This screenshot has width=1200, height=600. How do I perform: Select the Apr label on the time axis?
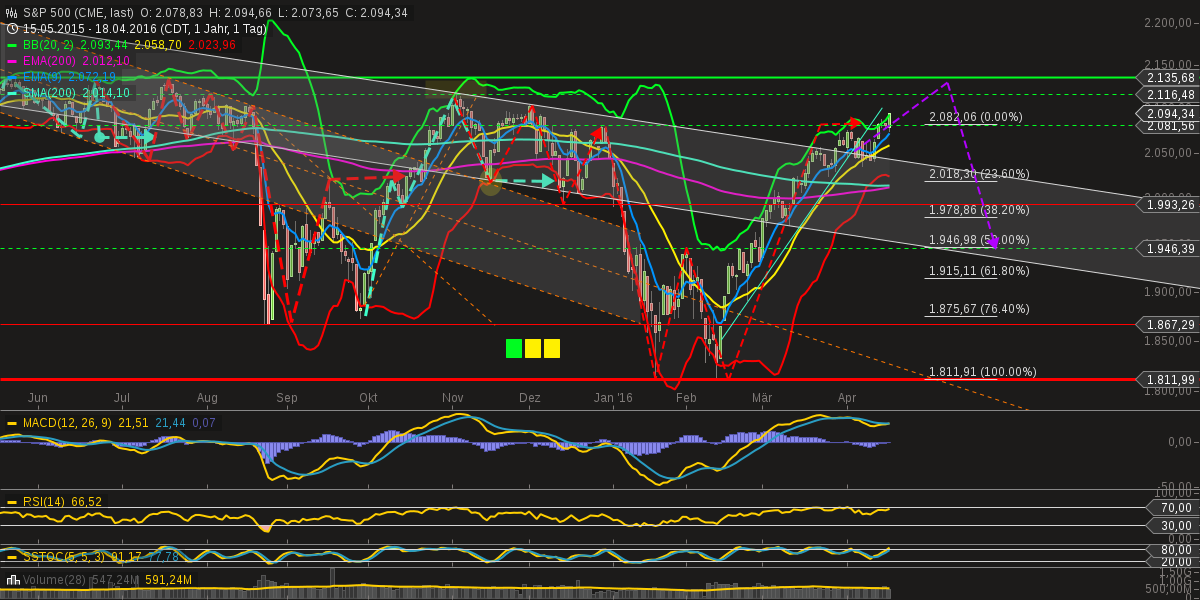[847, 397]
